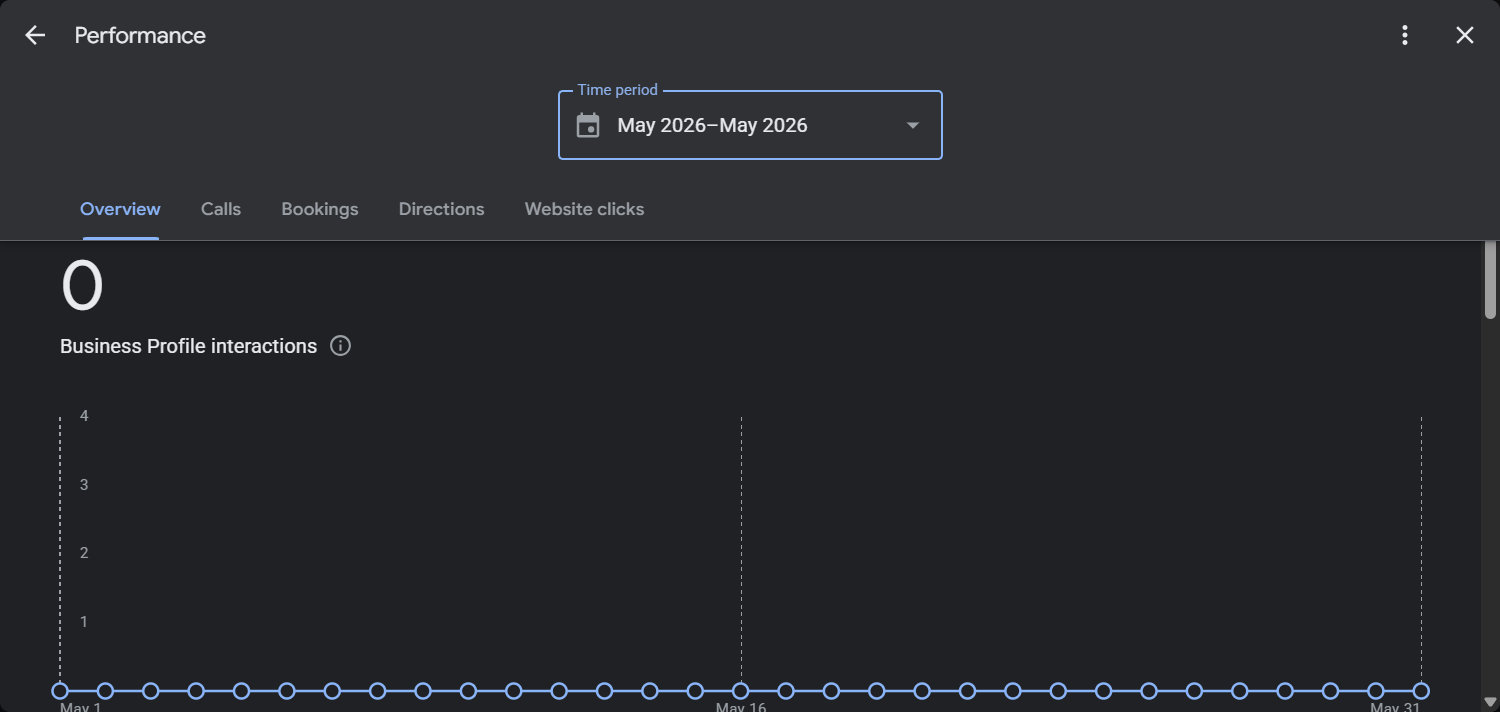Screen dimensions: 1500x712
Task: Select the Overview tab
Action: click(120, 209)
